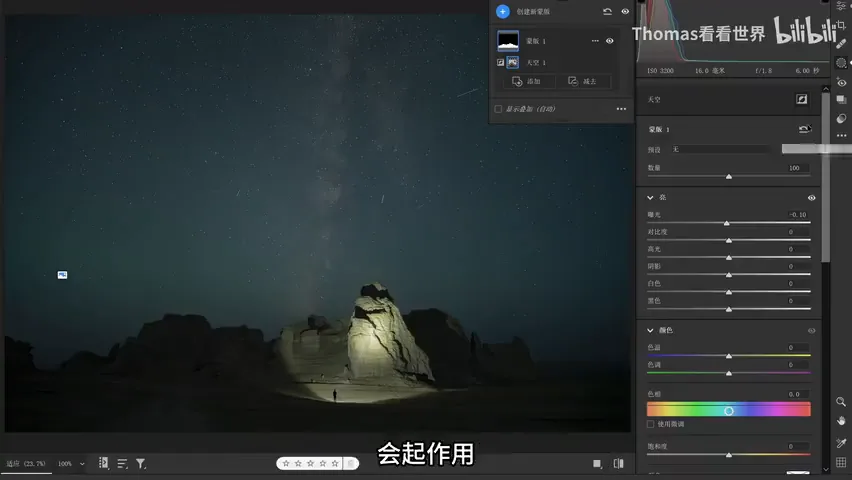Select the Healing brush tool
The image size is (852, 480).
click(x=841, y=44)
